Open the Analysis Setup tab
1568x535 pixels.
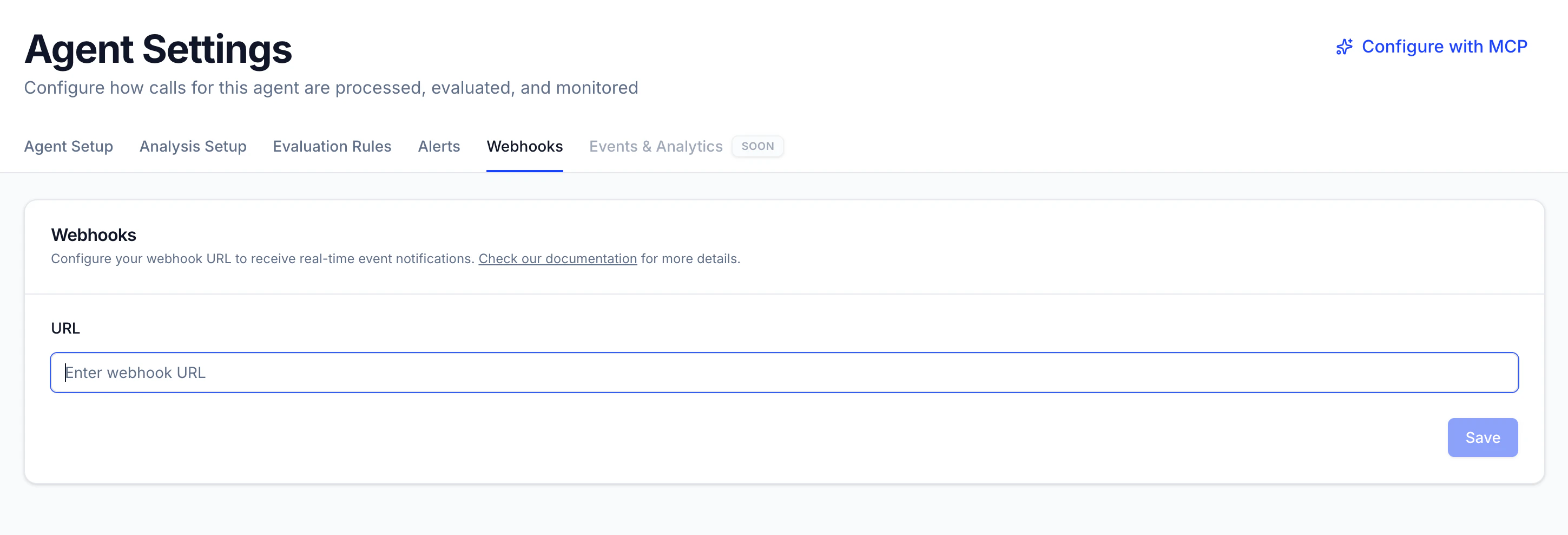coord(193,146)
